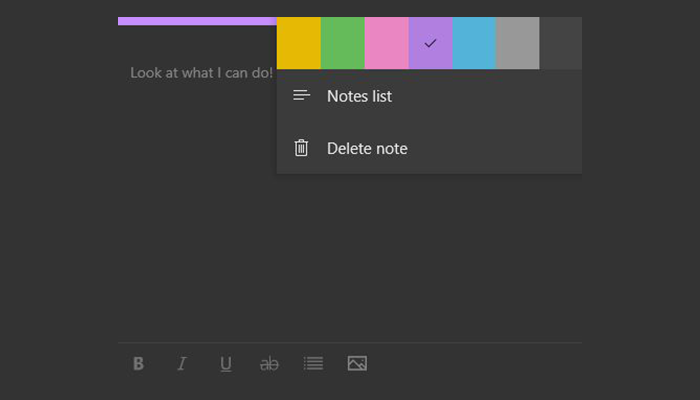The height and width of the screenshot is (400, 700).
Task: Toggle italic formatting in the note
Action: [182, 363]
